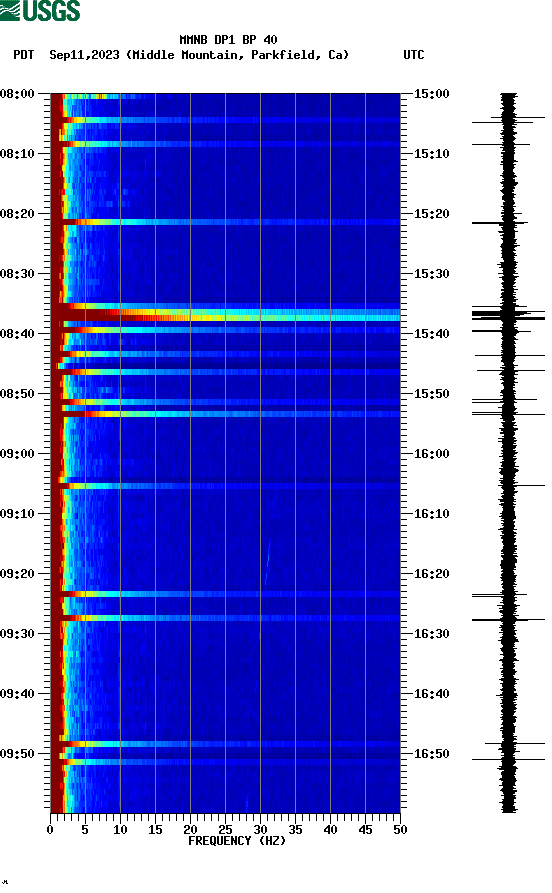Click the 08:10 PDT time label
552x893 pixels.
[17, 154]
